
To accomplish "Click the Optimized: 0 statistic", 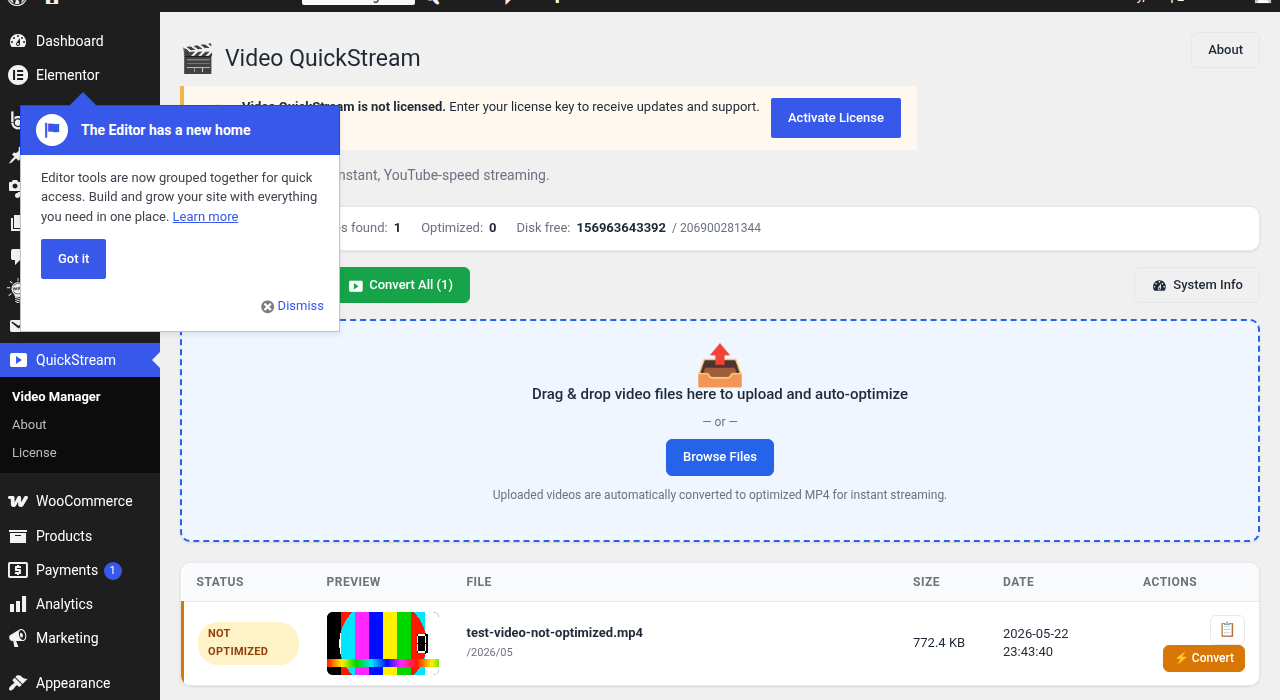I will 459,228.
